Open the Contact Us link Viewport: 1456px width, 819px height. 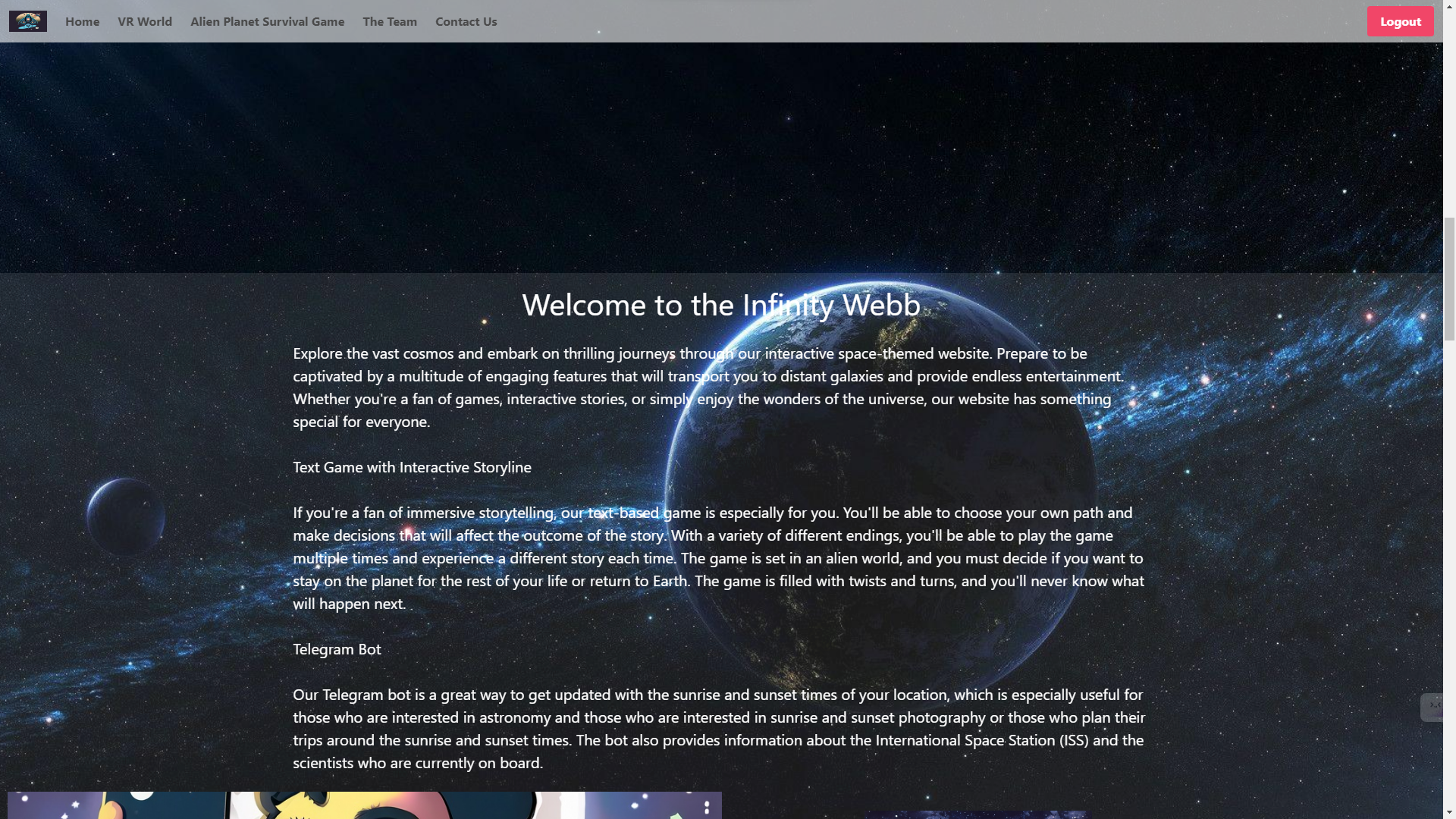pos(466,21)
